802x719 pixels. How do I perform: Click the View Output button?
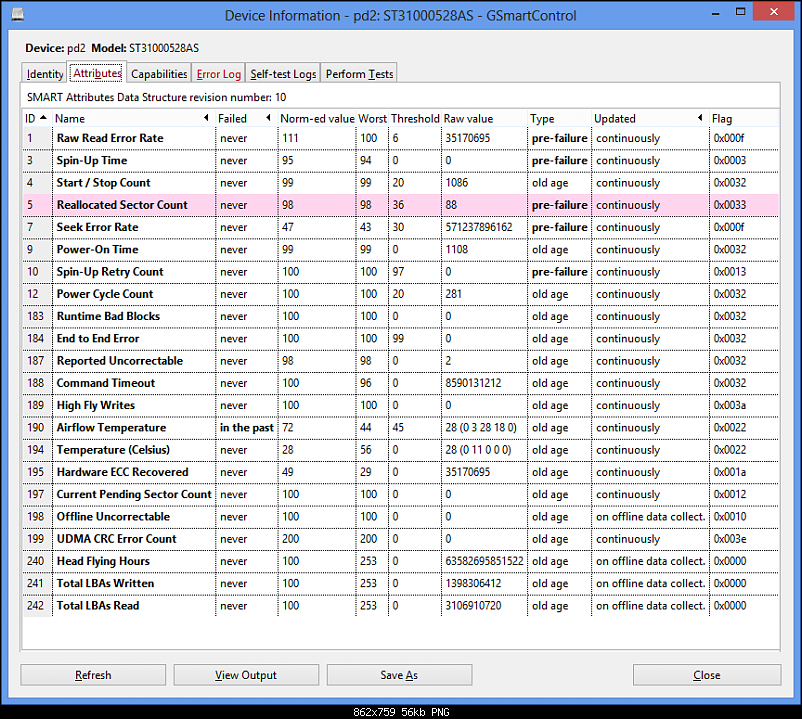(x=246, y=675)
